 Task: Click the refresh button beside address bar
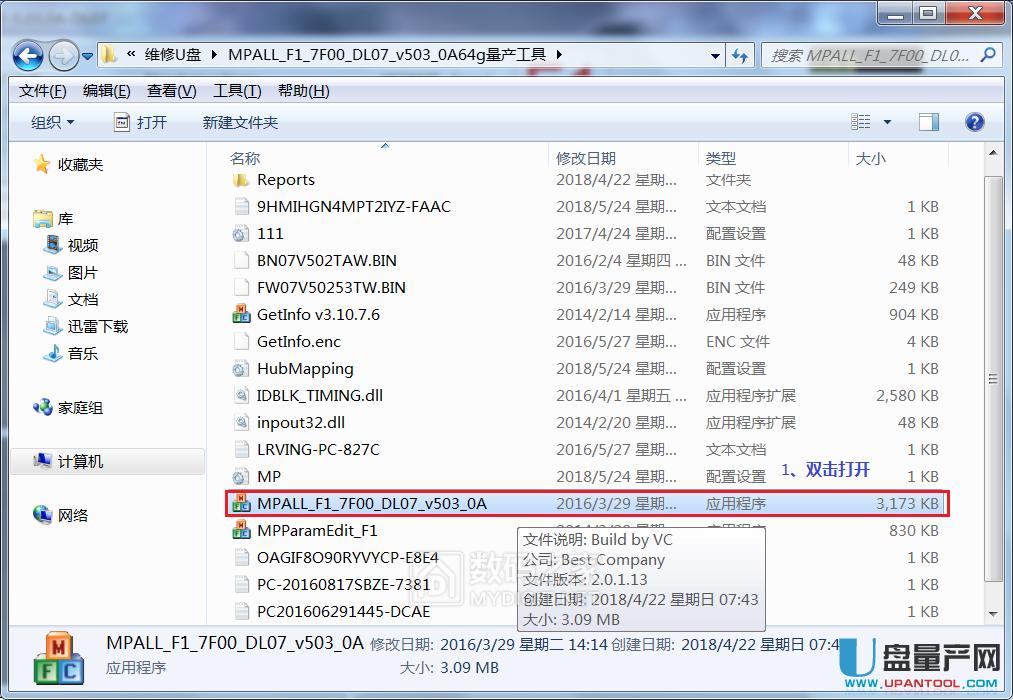coord(740,55)
